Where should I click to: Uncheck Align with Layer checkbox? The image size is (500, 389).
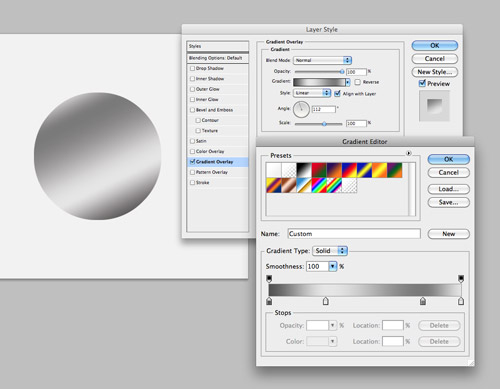[x=337, y=93]
